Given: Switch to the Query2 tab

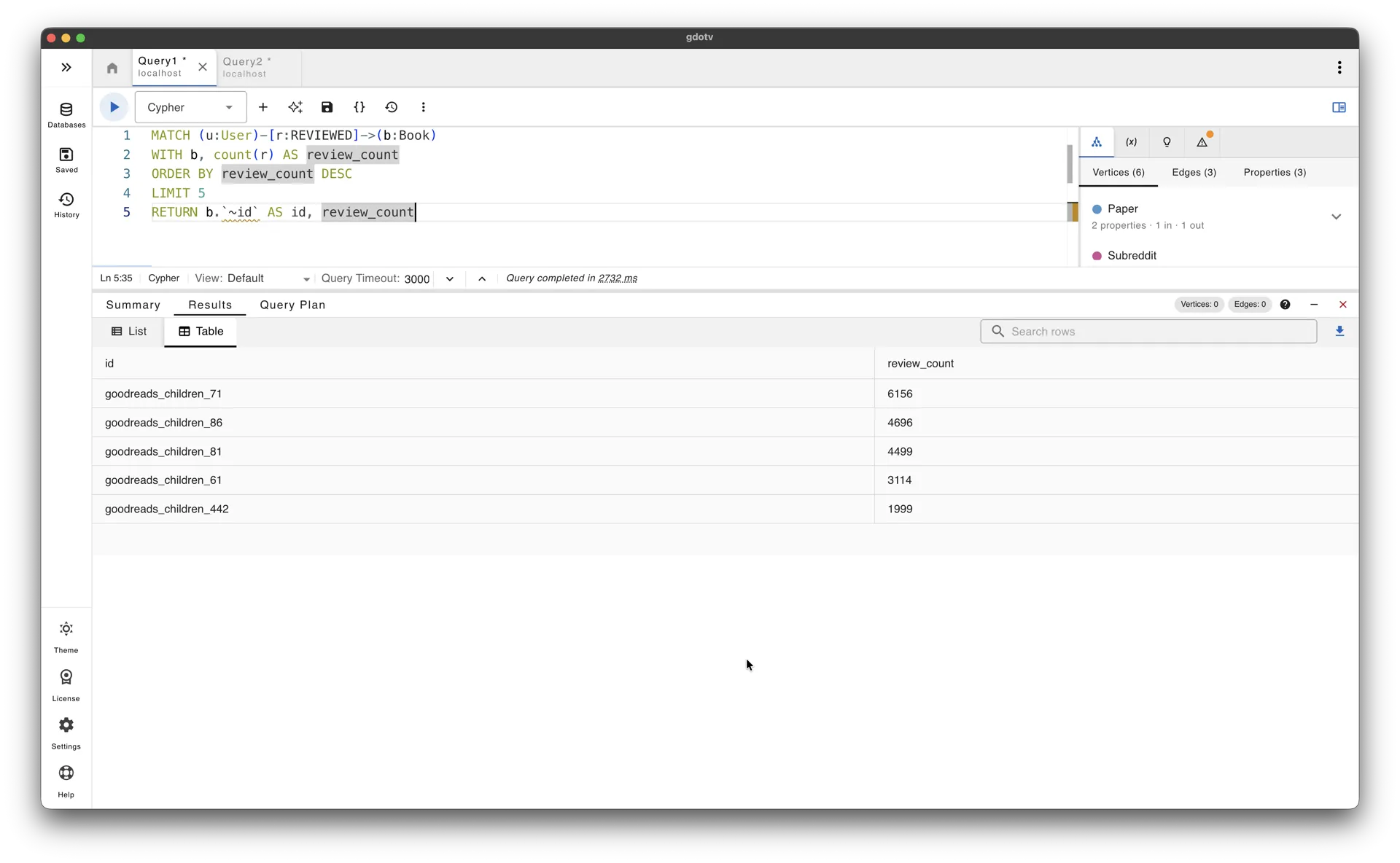Looking at the screenshot, I should (248, 67).
